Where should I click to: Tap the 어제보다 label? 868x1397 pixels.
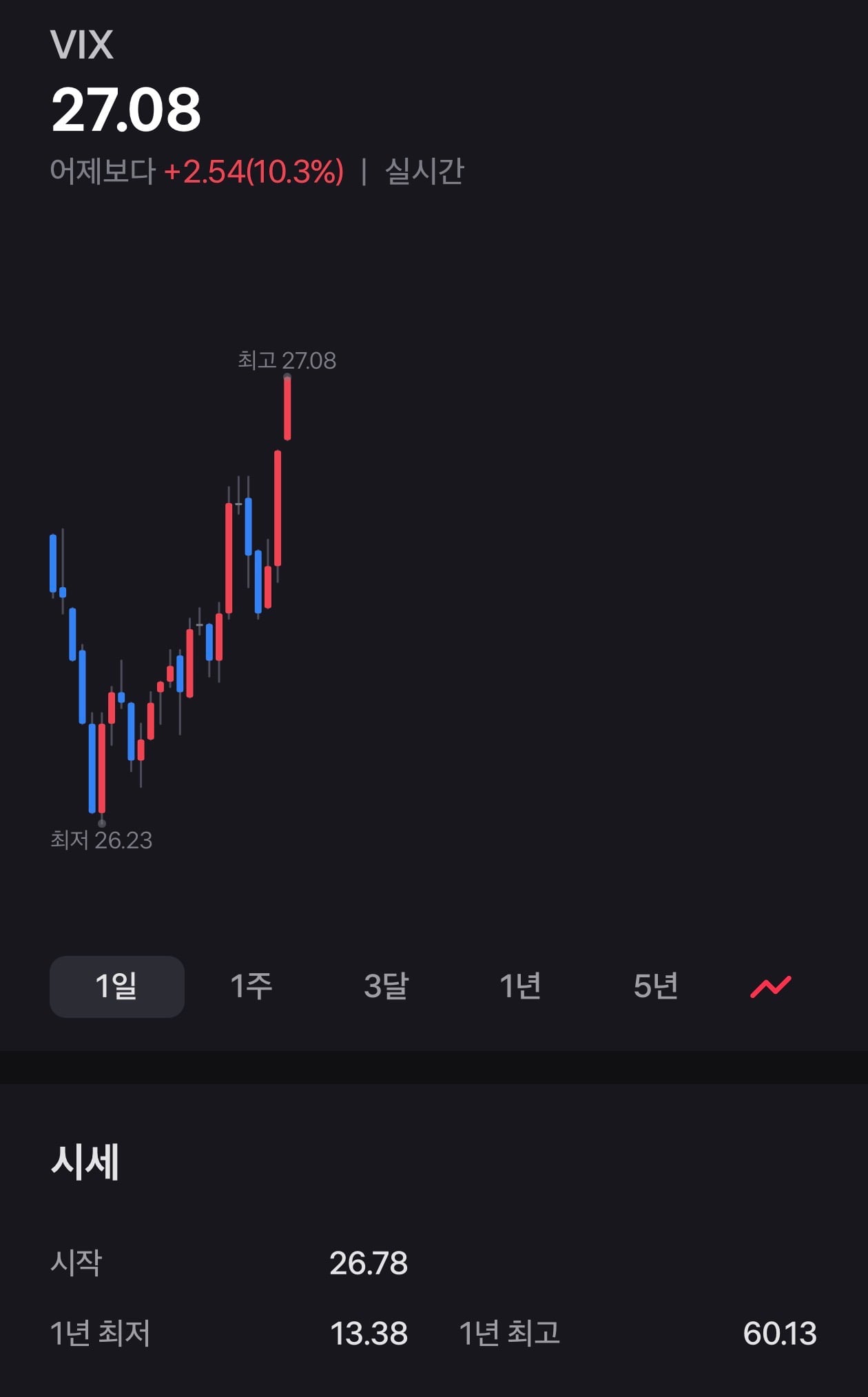(x=103, y=171)
